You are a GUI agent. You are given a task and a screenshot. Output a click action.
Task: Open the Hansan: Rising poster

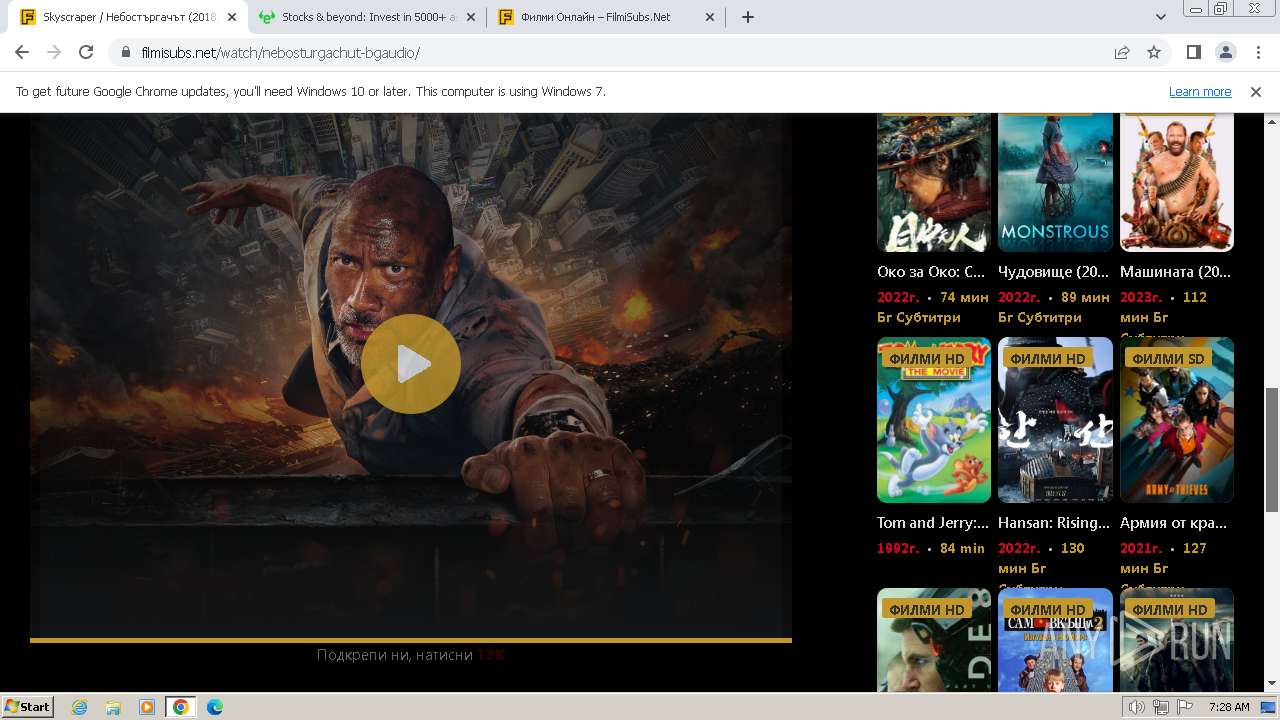[1055, 420]
